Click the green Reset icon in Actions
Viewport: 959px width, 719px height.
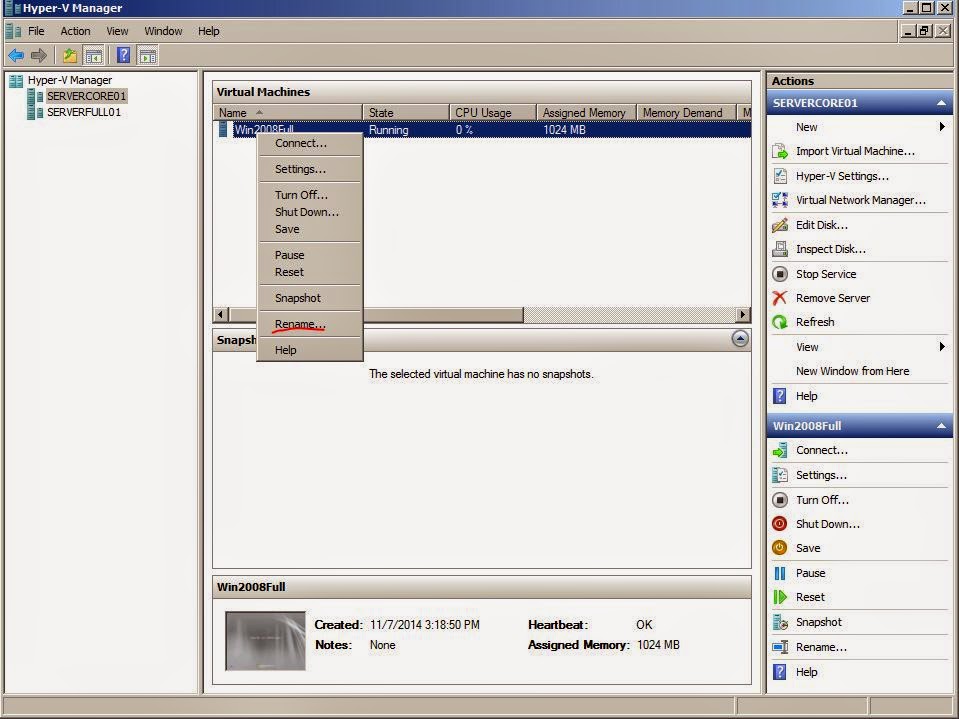coord(780,597)
